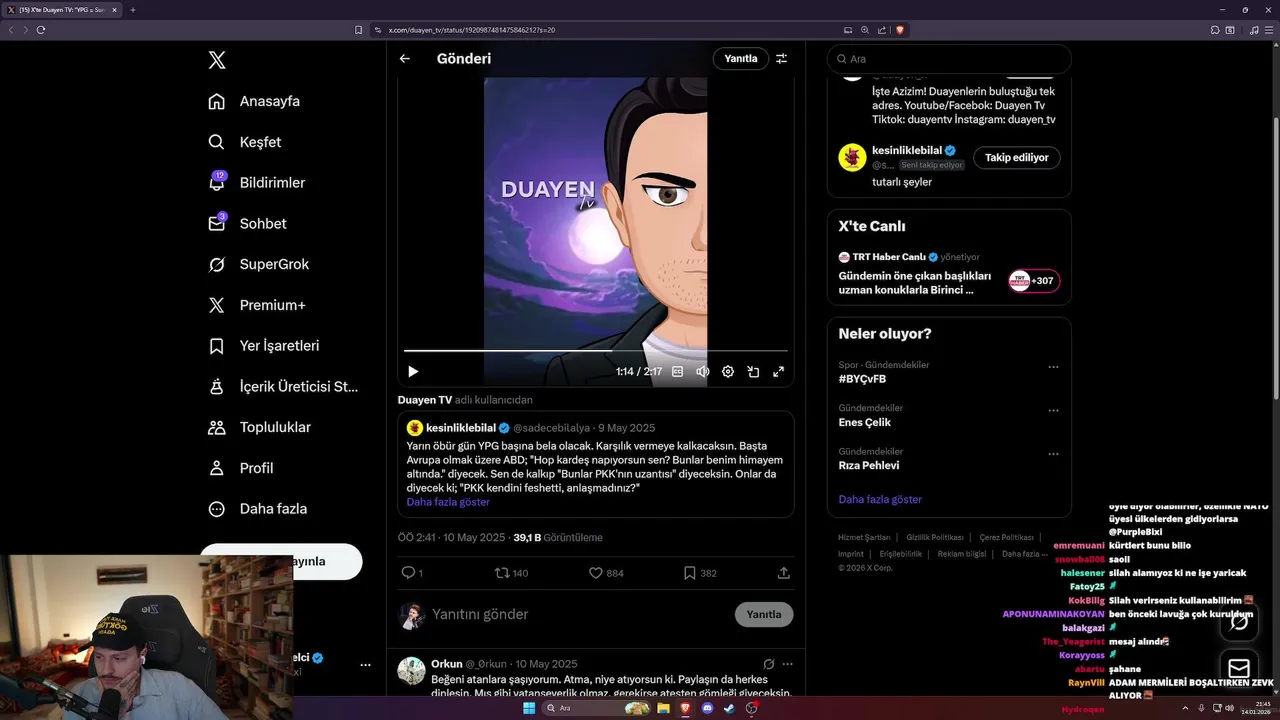This screenshot has height=720, width=1280.
Task: Open footer Daha fazla menu
Action: [1024, 554]
